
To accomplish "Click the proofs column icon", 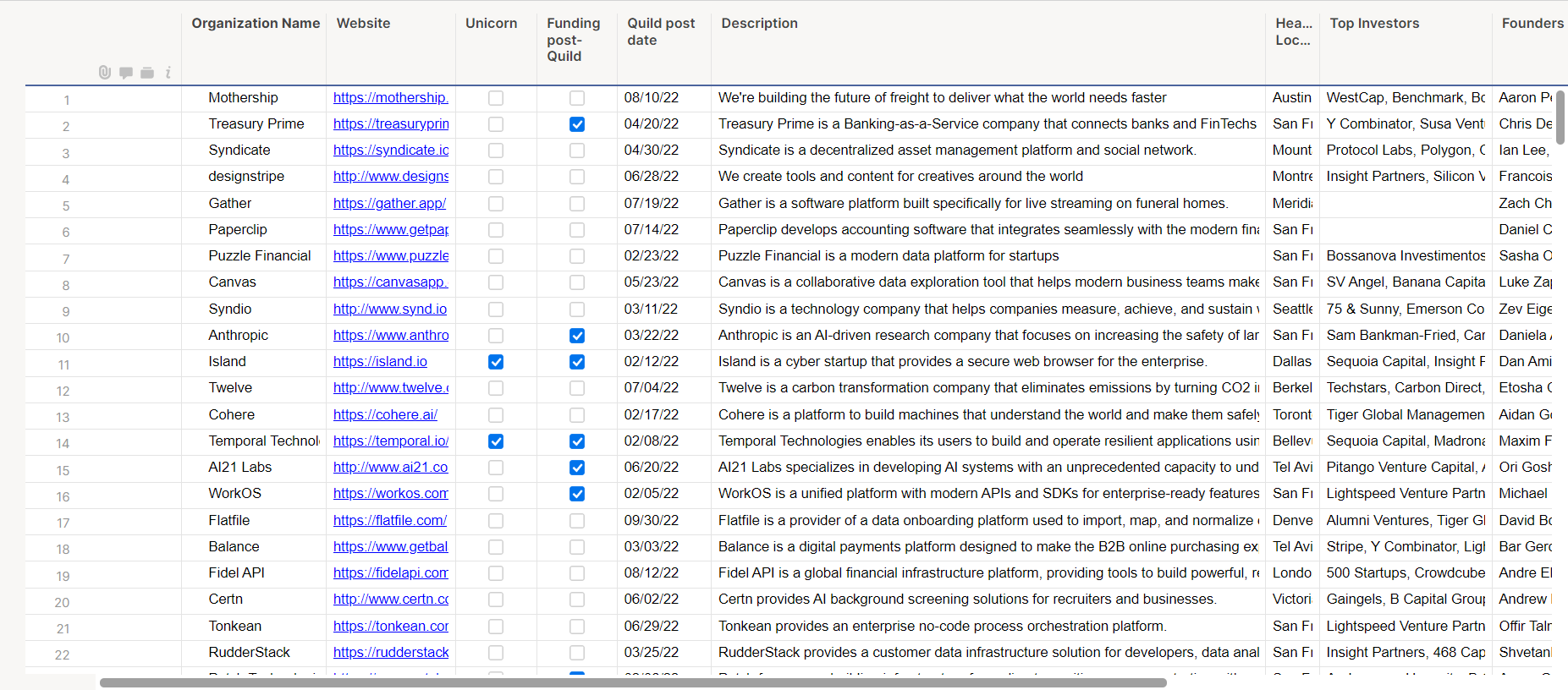I will click(x=147, y=73).
